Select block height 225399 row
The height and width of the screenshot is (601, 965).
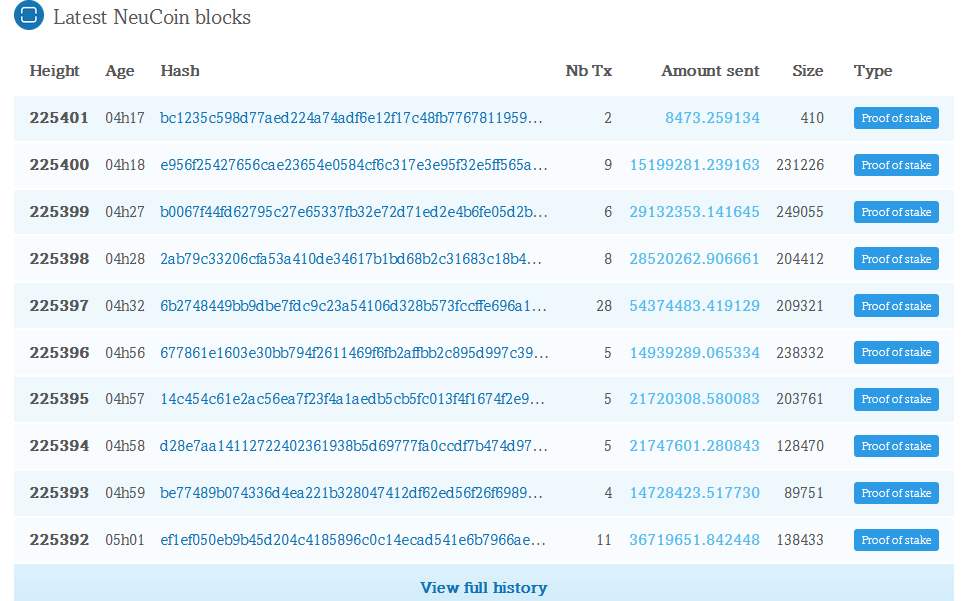coord(484,212)
